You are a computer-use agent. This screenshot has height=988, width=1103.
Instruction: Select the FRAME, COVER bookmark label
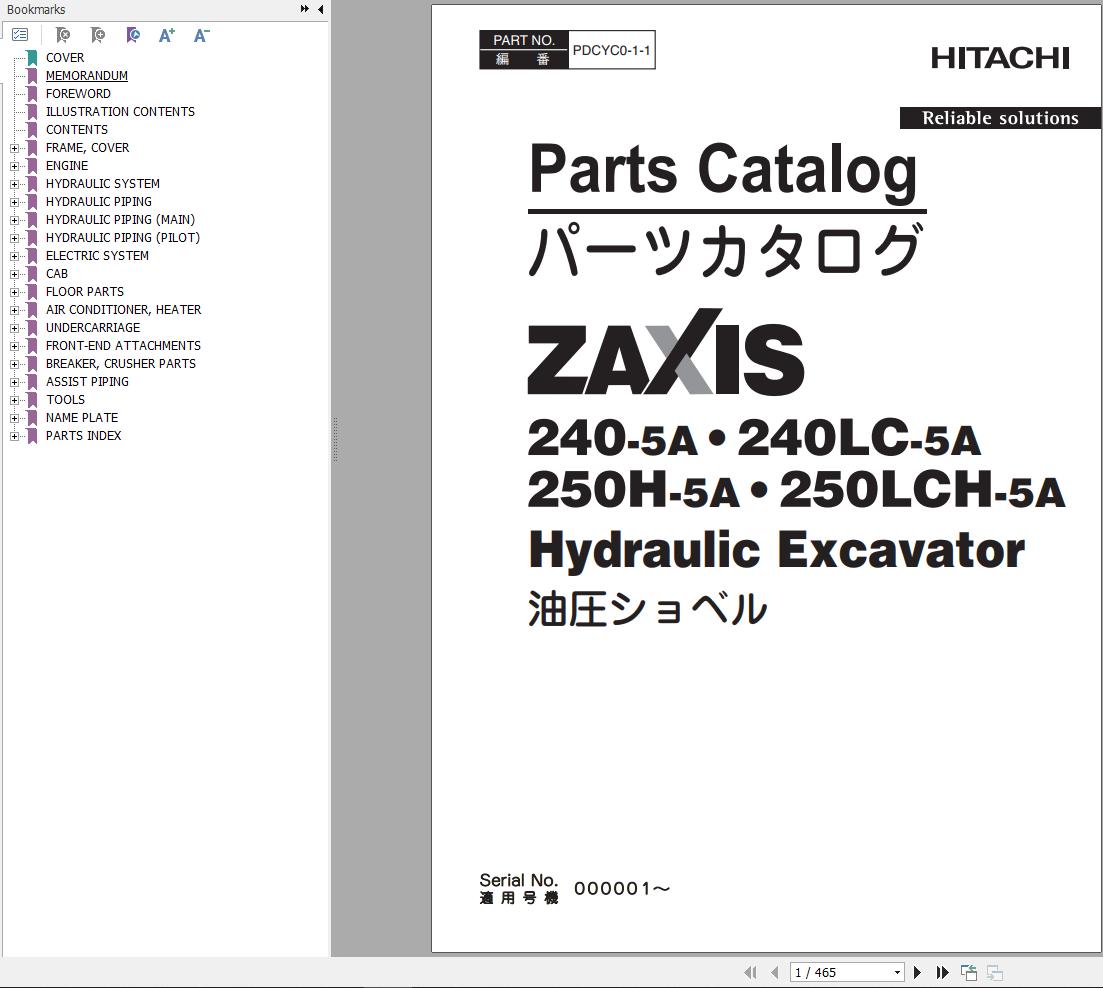(x=87, y=148)
